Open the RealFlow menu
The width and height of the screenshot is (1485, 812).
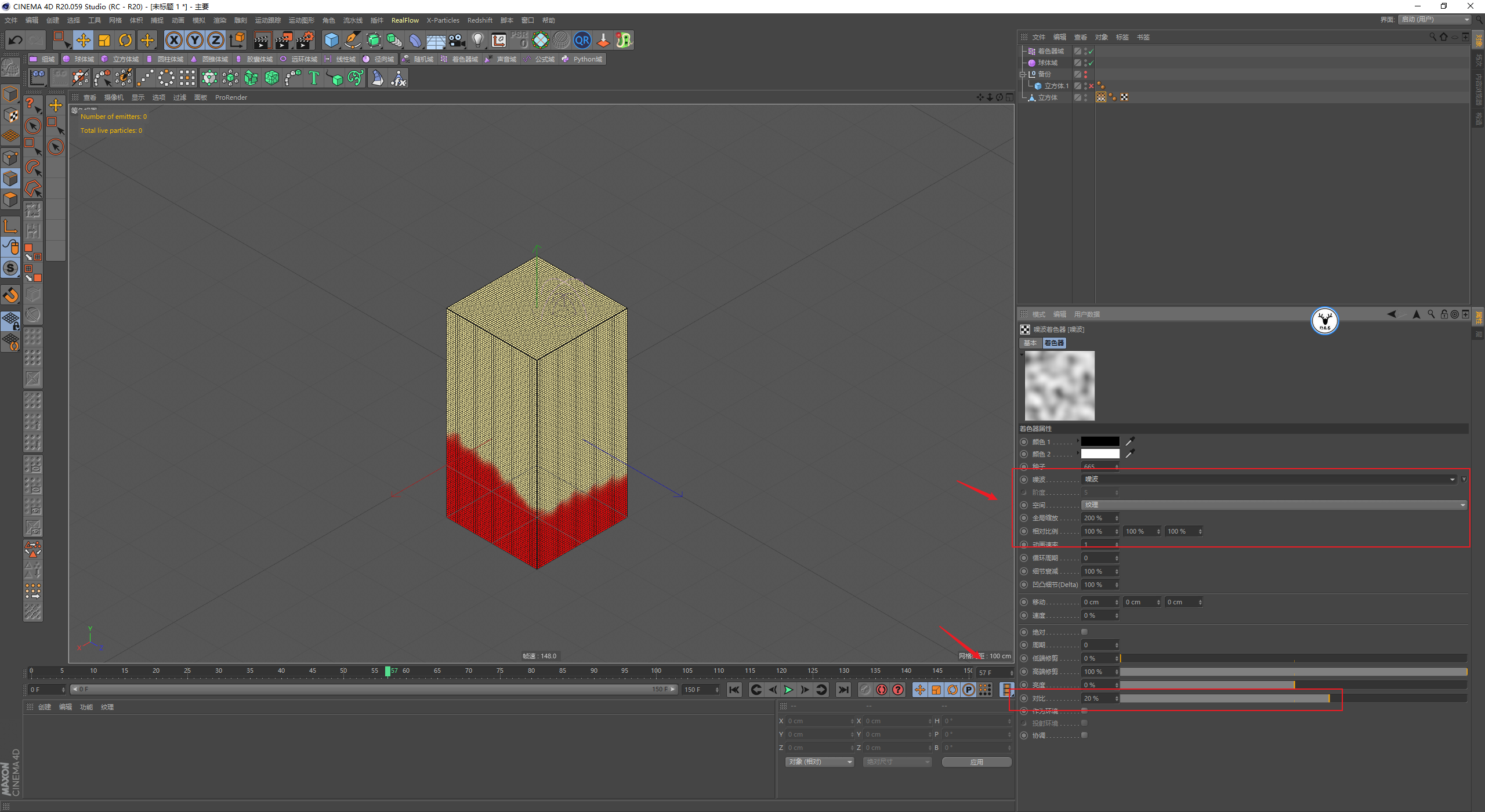click(x=405, y=20)
